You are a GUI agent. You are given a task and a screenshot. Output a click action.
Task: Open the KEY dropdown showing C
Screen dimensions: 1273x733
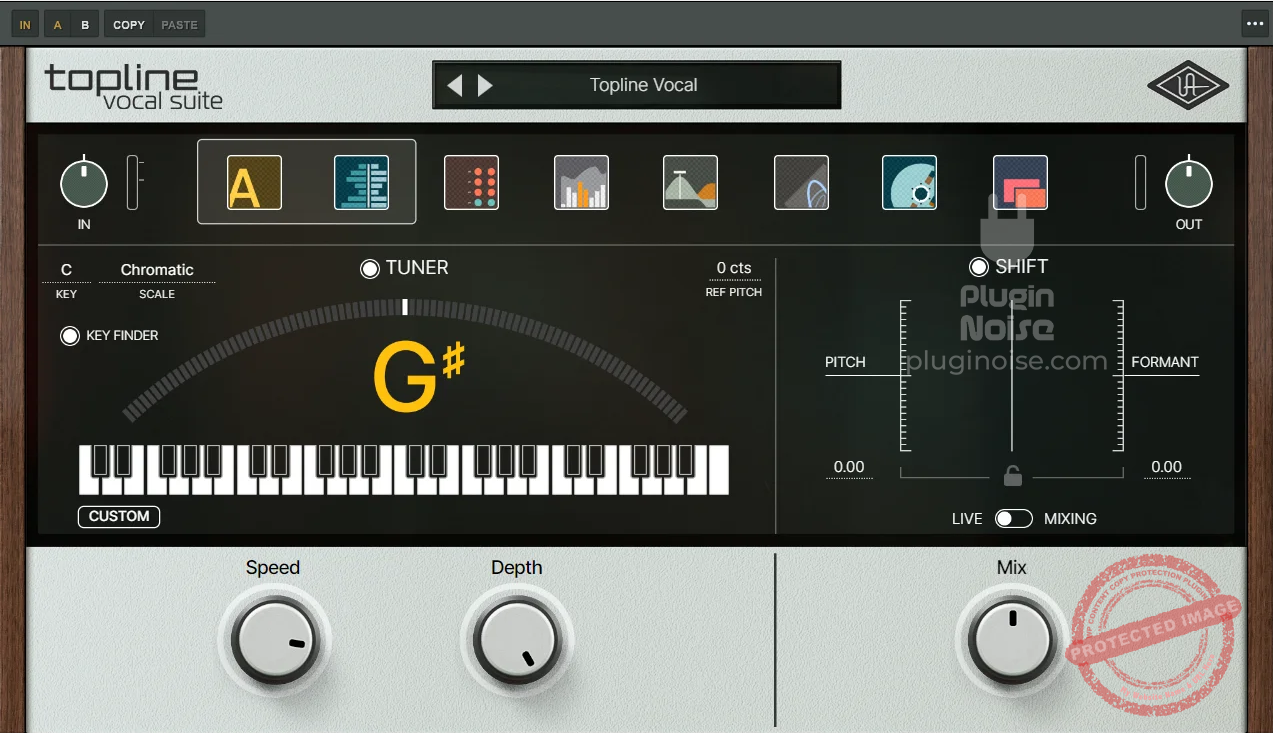pos(67,270)
